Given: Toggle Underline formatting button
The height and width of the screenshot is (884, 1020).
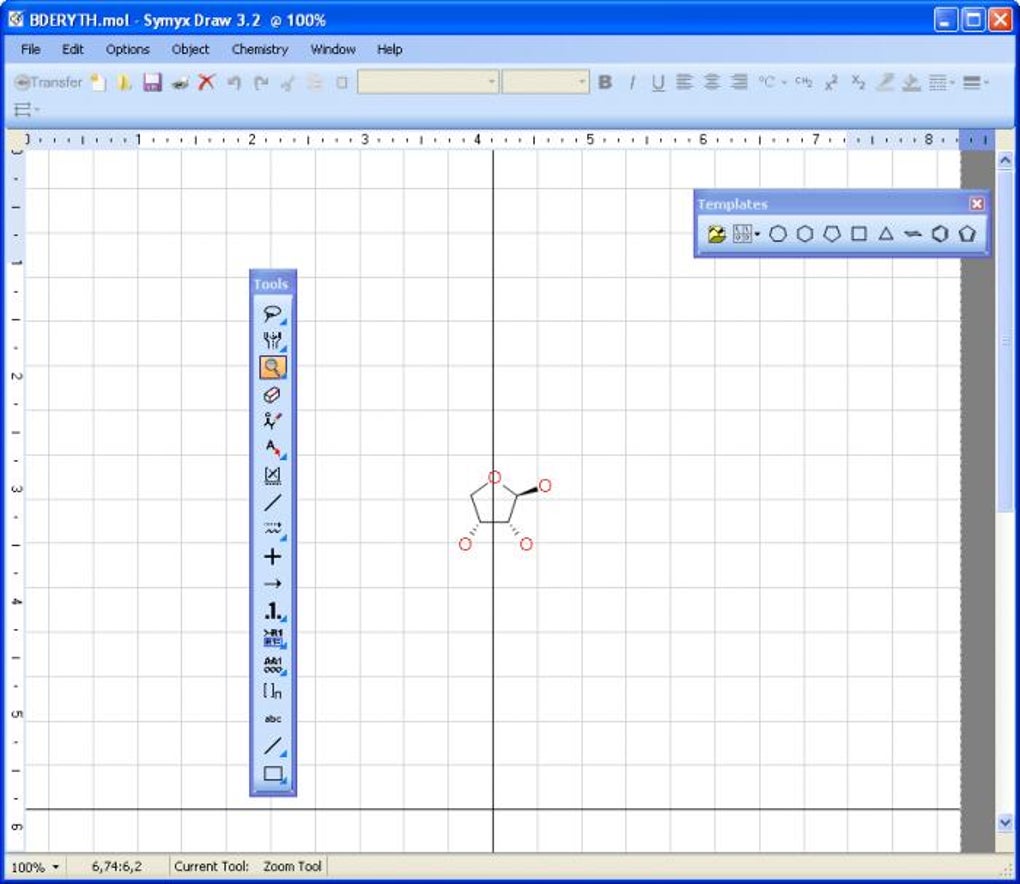Looking at the screenshot, I should point(658,83).
